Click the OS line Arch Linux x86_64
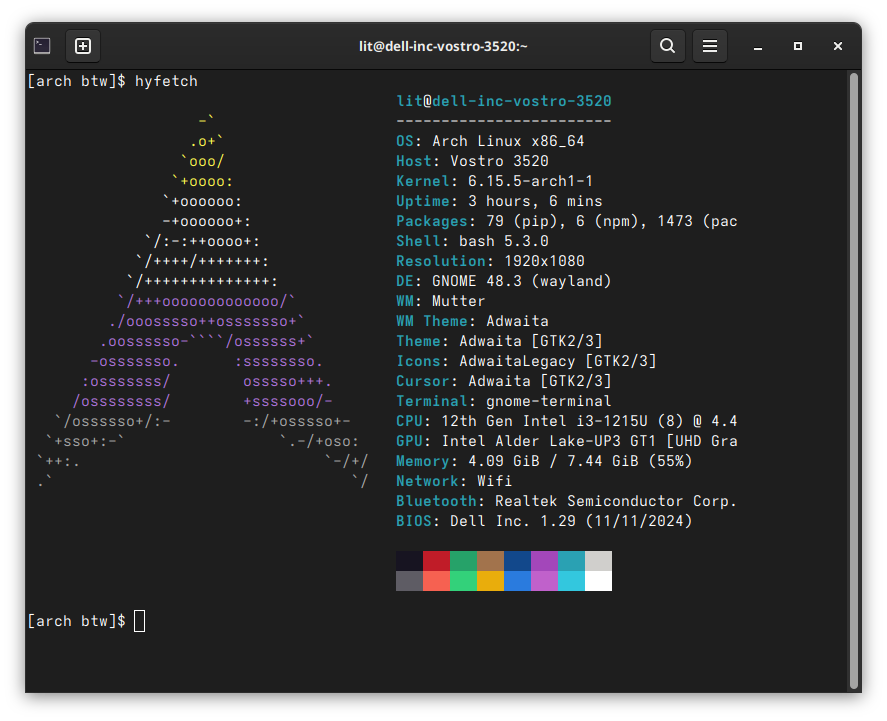 pos(490,141)
